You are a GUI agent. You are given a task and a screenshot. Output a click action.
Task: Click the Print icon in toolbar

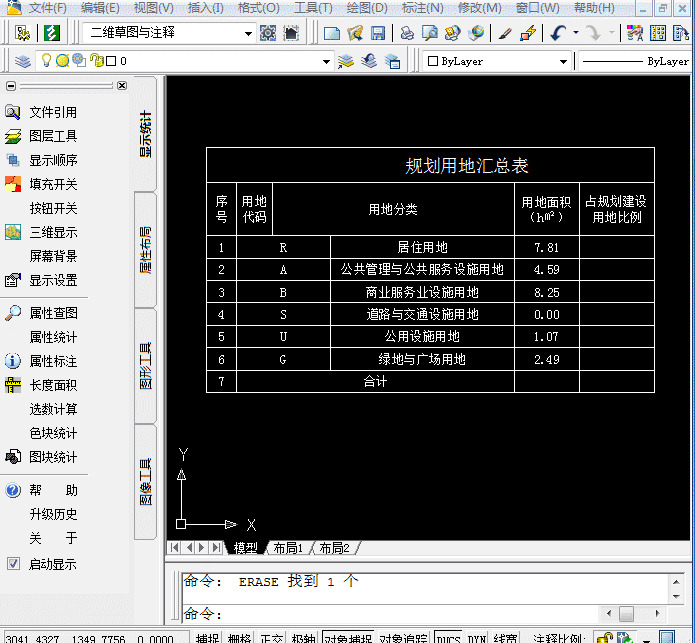click(x=406, y=33)
